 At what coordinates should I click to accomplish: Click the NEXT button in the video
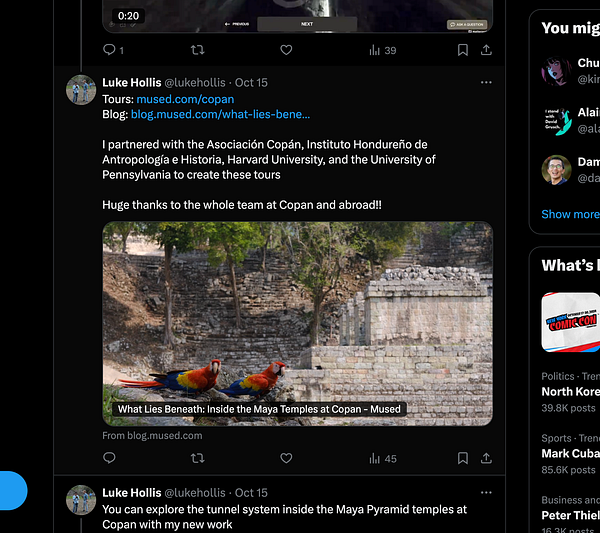pos(307,24)
